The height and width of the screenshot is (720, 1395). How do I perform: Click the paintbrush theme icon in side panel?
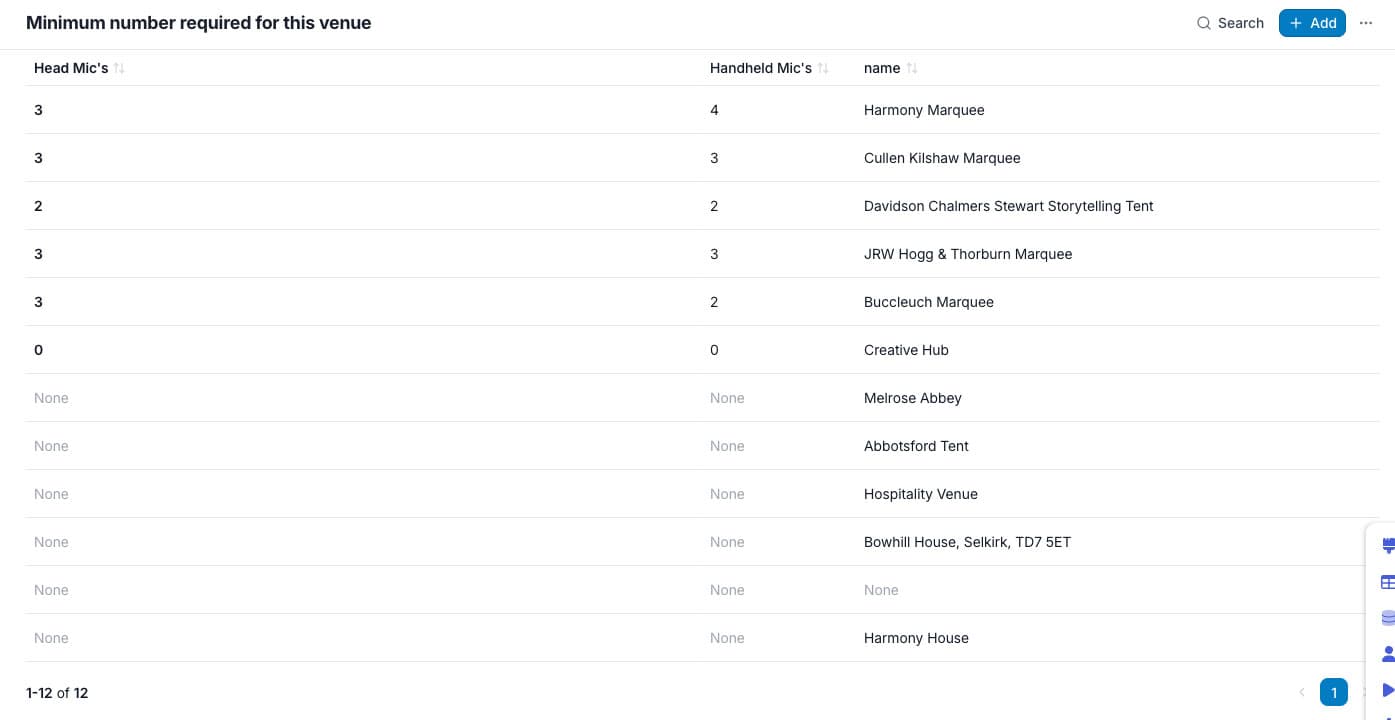pyautogui.click(x=1388, y=546)
